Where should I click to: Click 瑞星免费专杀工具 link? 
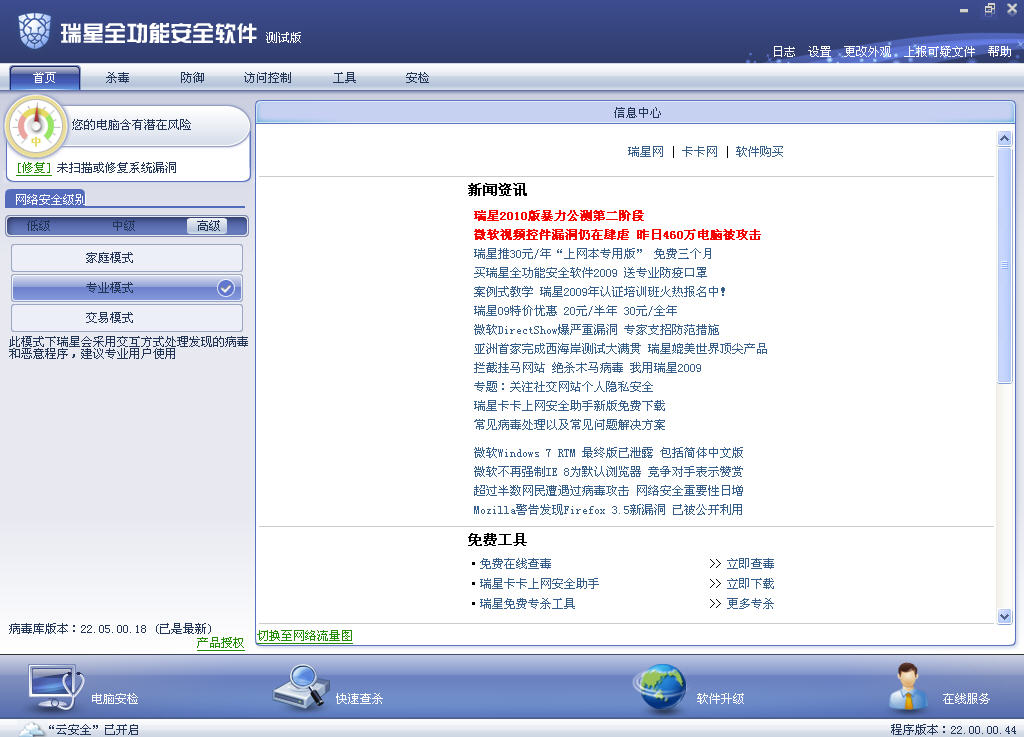pyautogui.click(x=527, y=604)
